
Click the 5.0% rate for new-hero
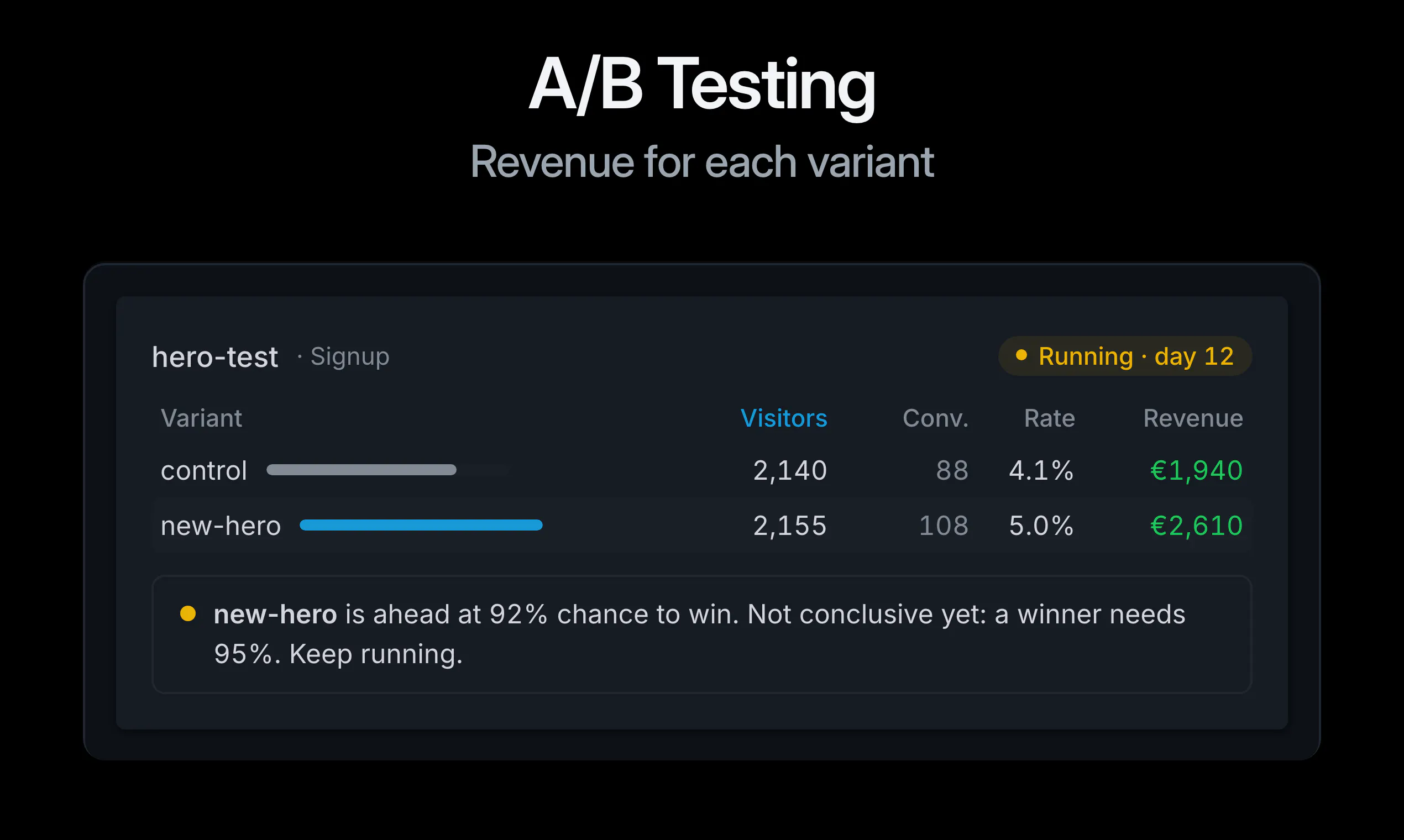pos(1041,526)
